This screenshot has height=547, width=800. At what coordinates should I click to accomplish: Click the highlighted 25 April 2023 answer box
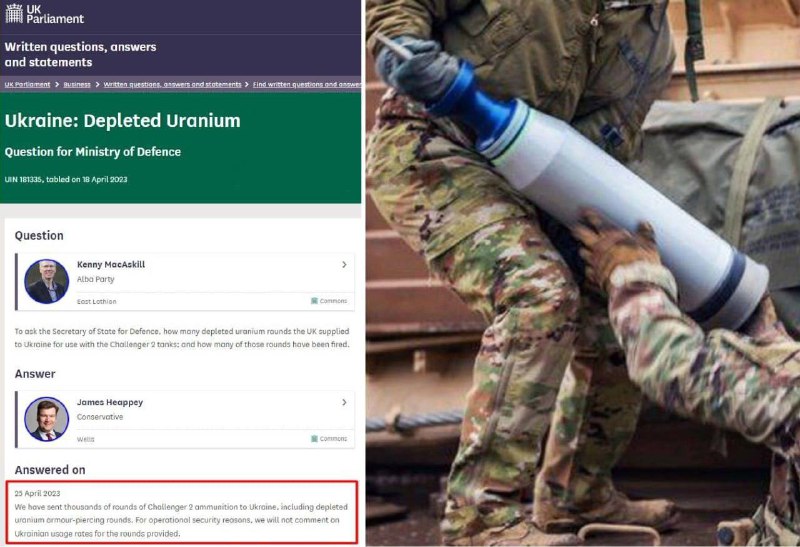[x=182, y=512]
